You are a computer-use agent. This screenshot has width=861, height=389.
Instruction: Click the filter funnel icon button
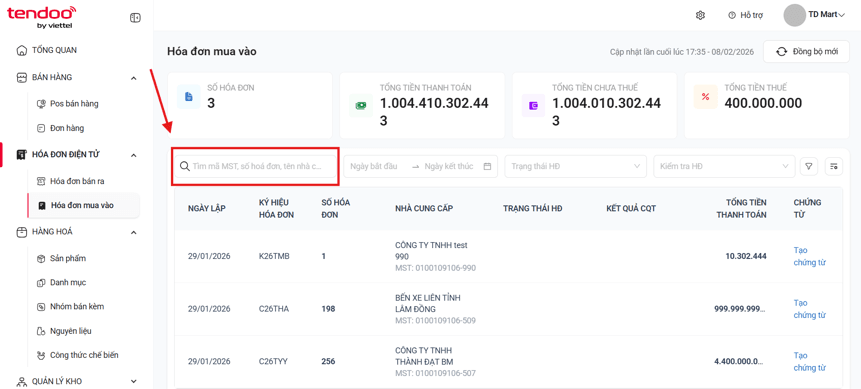[809, 166]
